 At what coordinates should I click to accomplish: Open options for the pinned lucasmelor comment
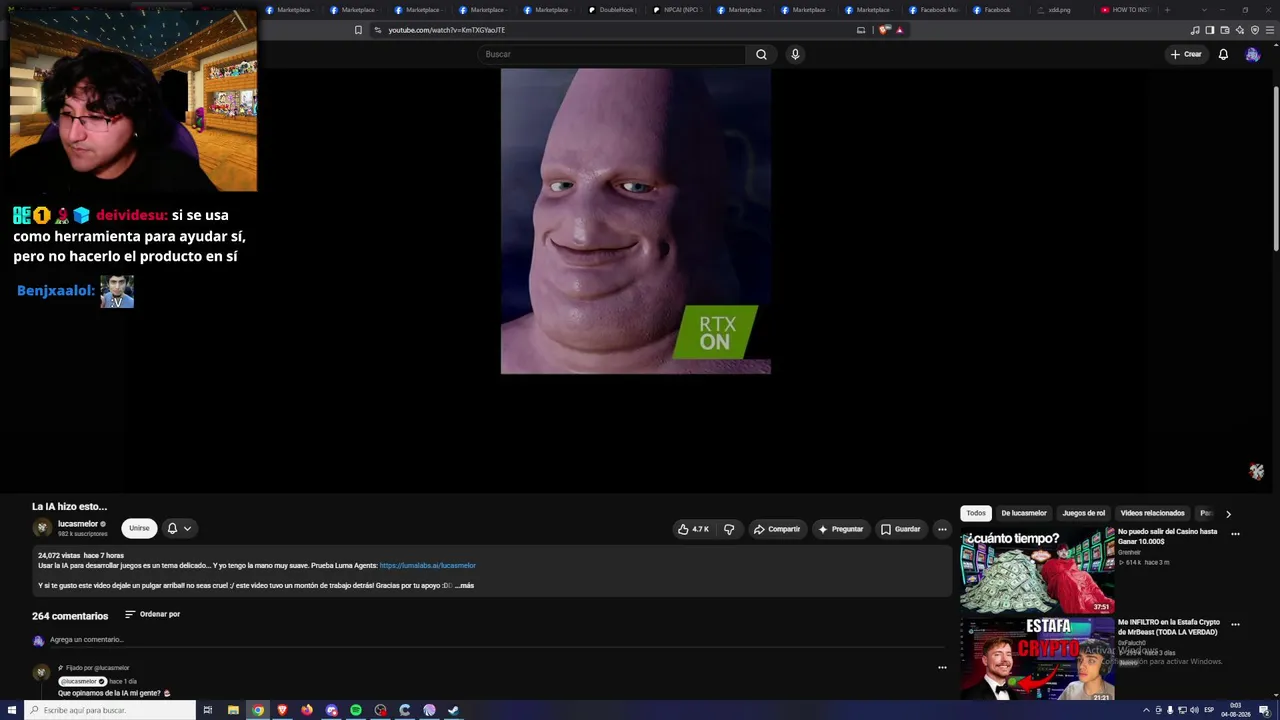(942, 667)
